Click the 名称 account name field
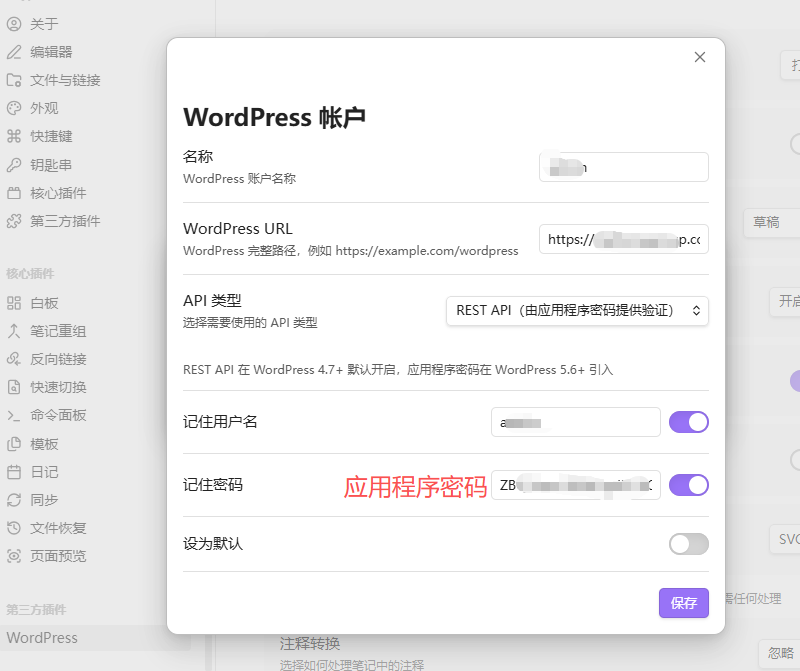This screenshot has width=800, height=671. (x=623, y=167)
